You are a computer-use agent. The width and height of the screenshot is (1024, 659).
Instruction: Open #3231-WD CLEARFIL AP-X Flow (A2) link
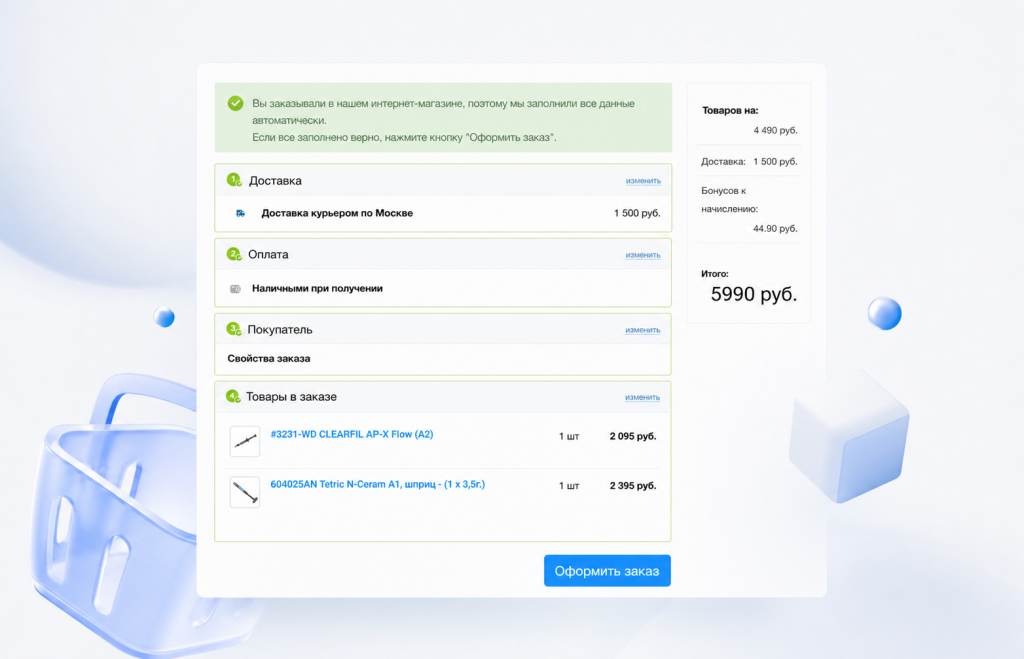[x=352, y=434]
